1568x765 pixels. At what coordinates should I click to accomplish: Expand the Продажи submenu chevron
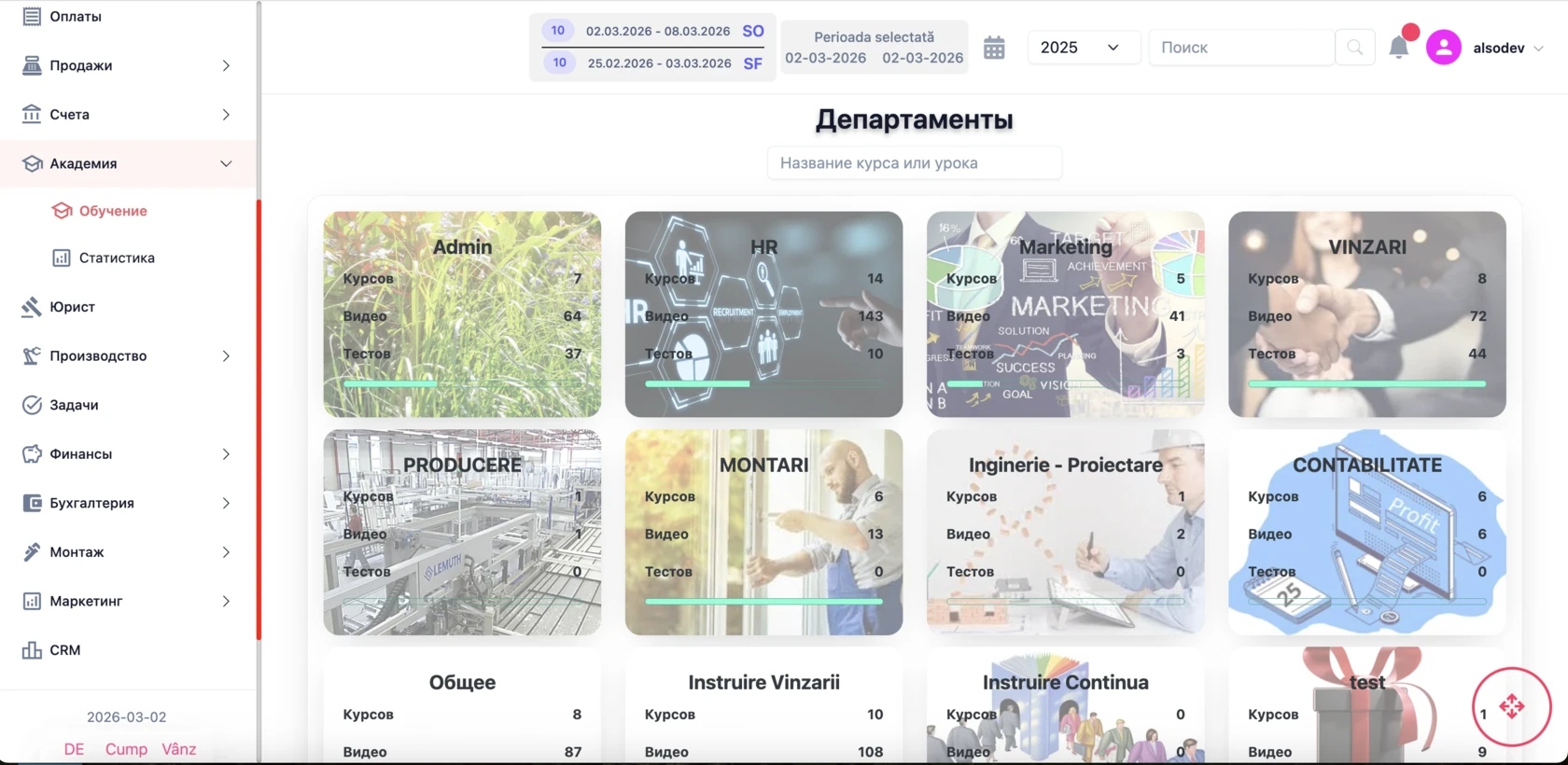point(226,65)
